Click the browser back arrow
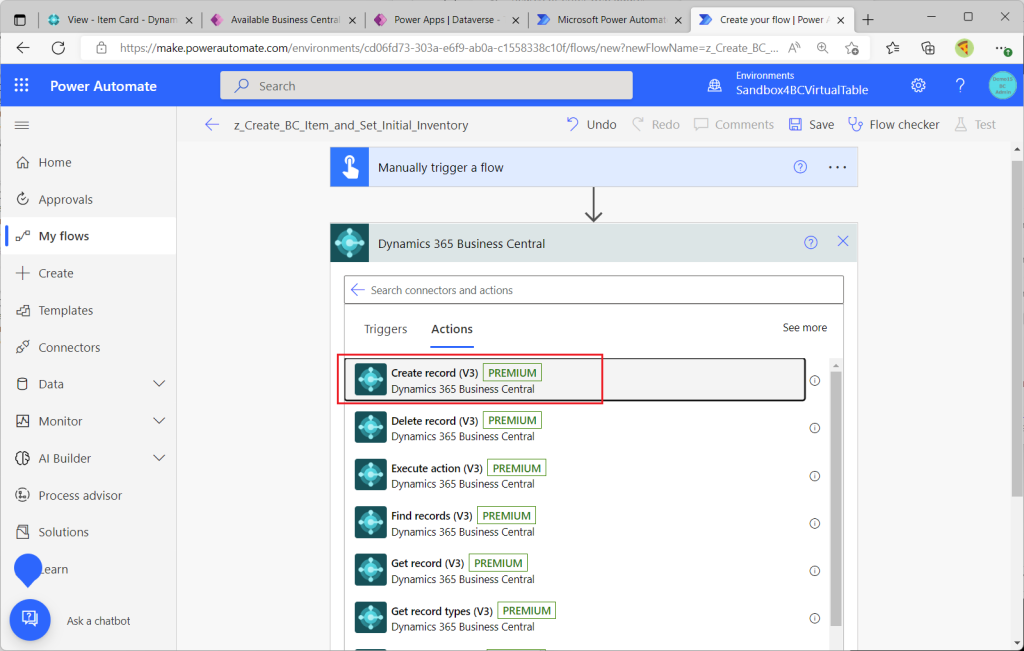Screen dimensions: 1024x651 (23, 48)
